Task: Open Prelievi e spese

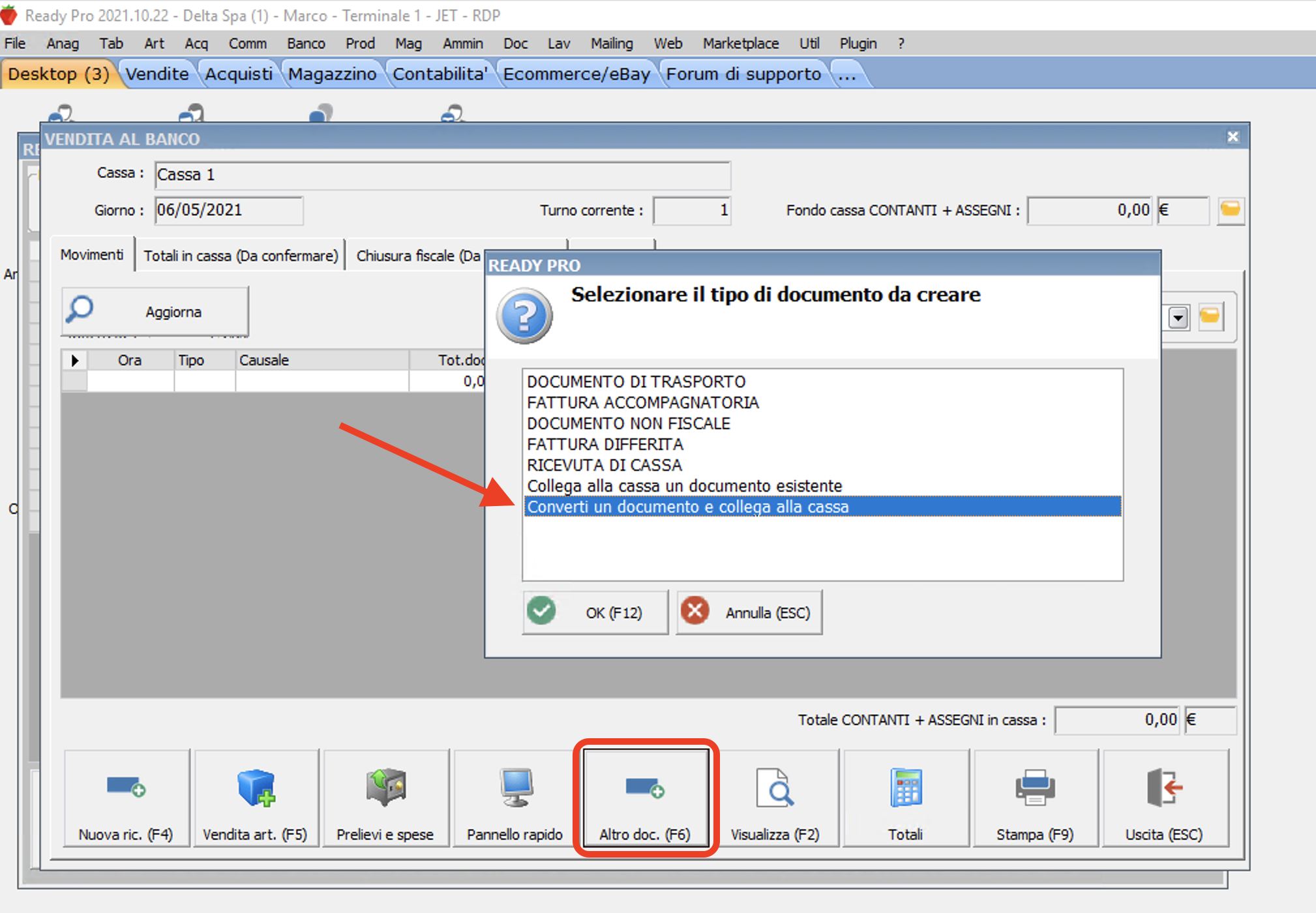Action: point(385,798)
